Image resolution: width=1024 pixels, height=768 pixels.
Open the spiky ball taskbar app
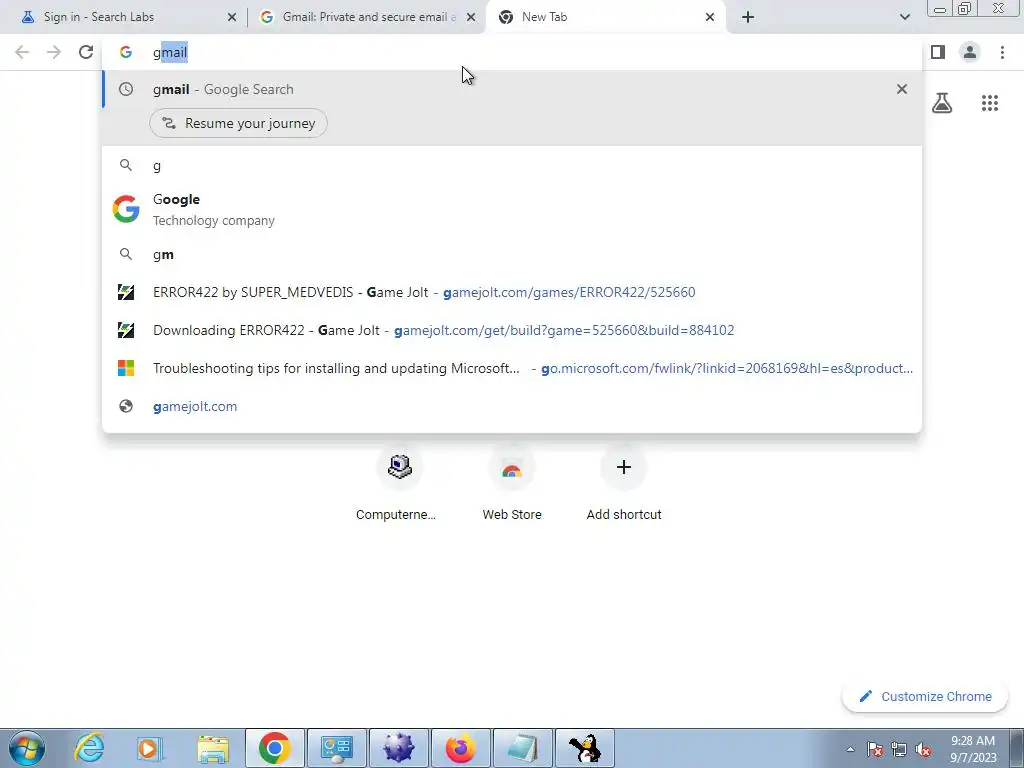(399, 748)
